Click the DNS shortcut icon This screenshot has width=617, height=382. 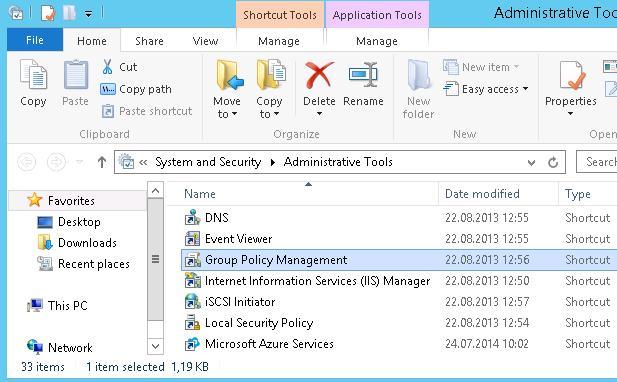[x=192, y=218]
